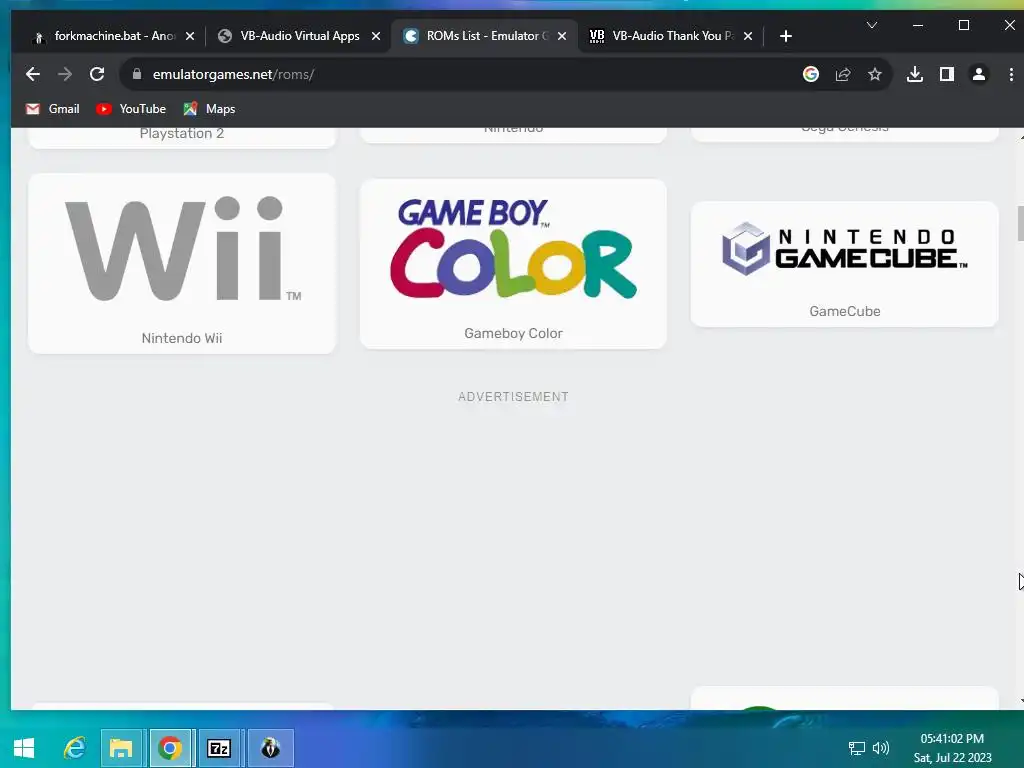
Task: Open the Windows Start menu
Action: pyautogui.click(x=24, y=748)
